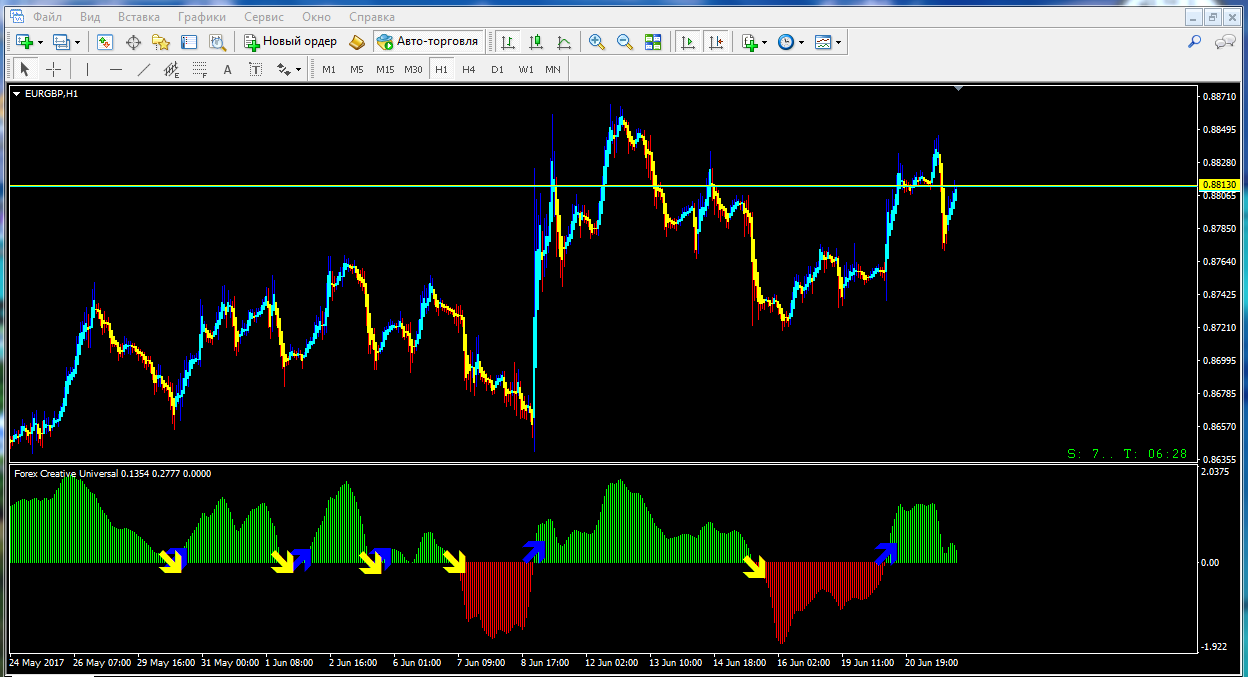Open the search magnifier icon
The image size is (1248, 677).
(x=1194, y=42)
